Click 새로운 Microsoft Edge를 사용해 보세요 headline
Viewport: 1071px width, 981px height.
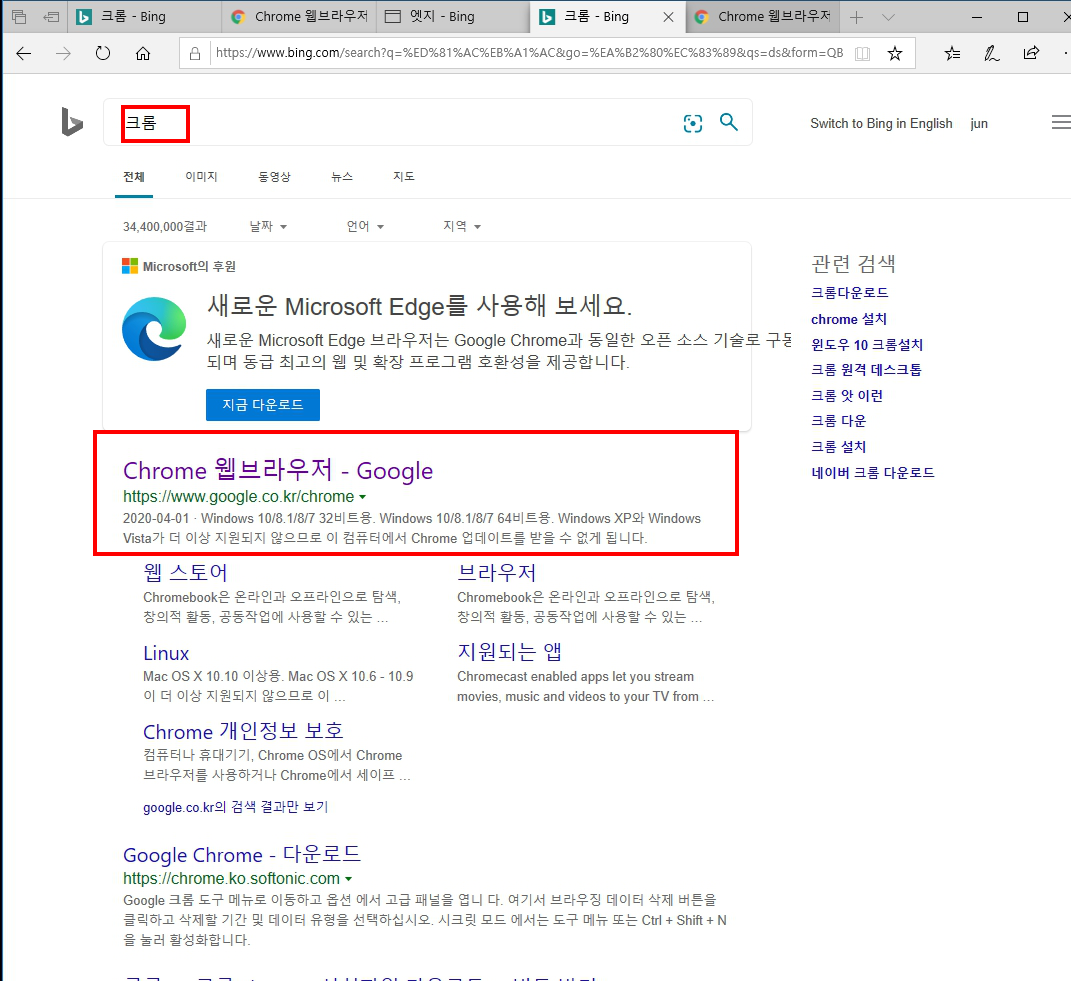(x=419, y=306)
